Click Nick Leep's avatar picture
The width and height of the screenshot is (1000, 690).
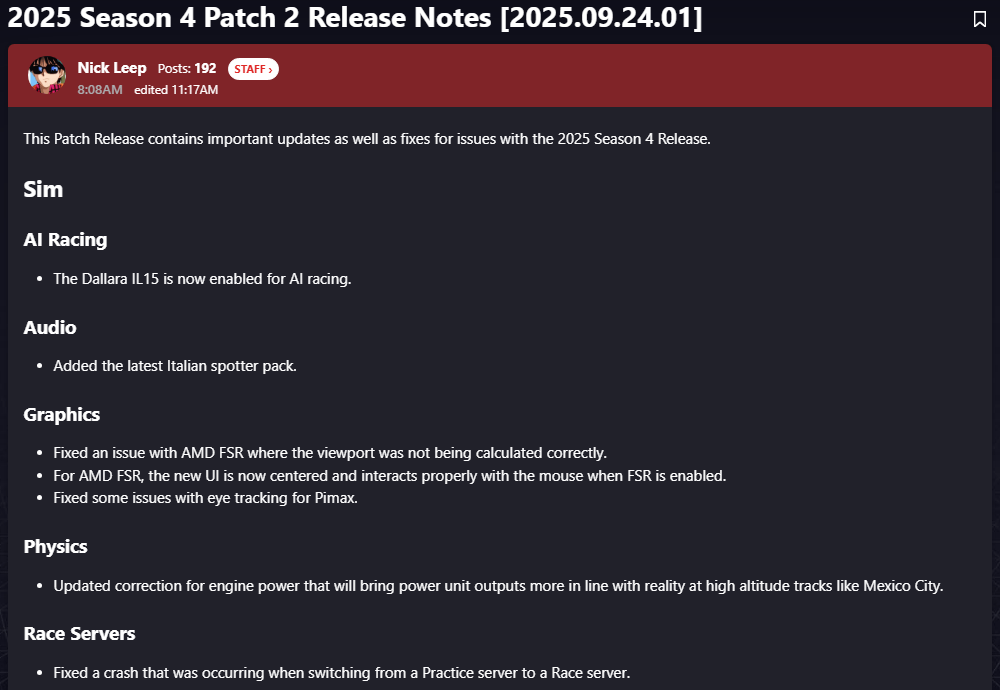pos(46,75)
